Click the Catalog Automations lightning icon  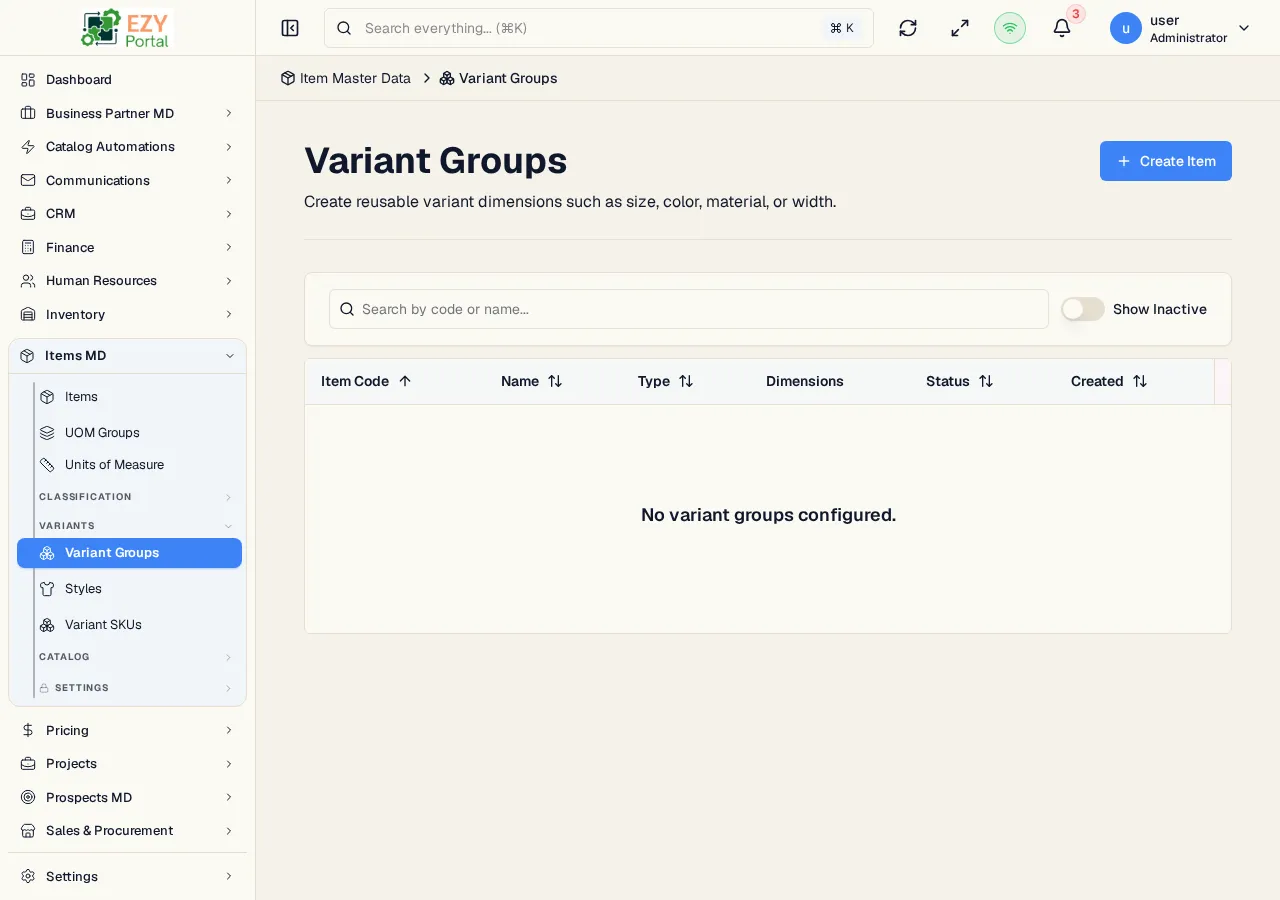tap(28, 147)
